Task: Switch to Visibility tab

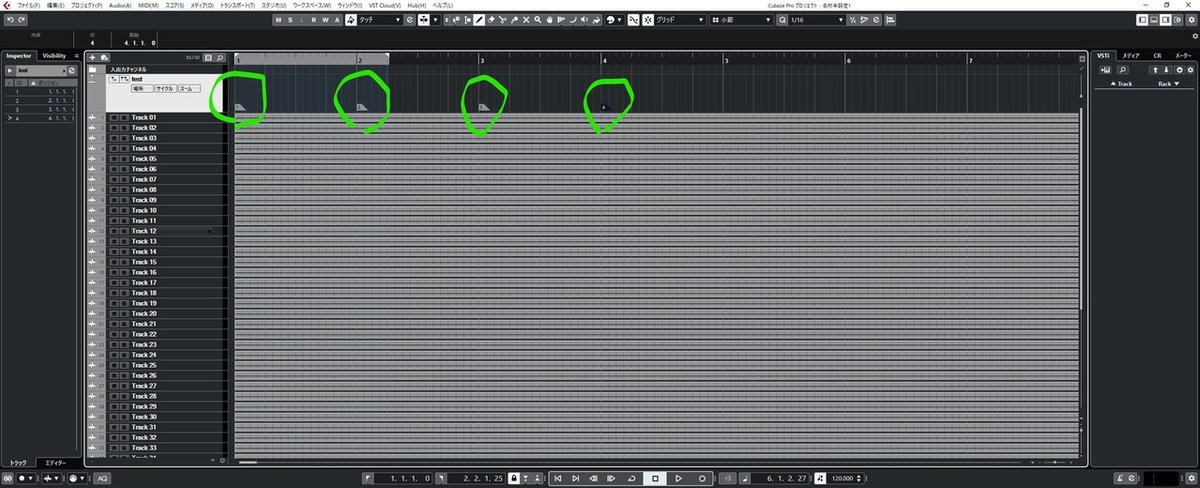Action: click(x=54, y=56)
